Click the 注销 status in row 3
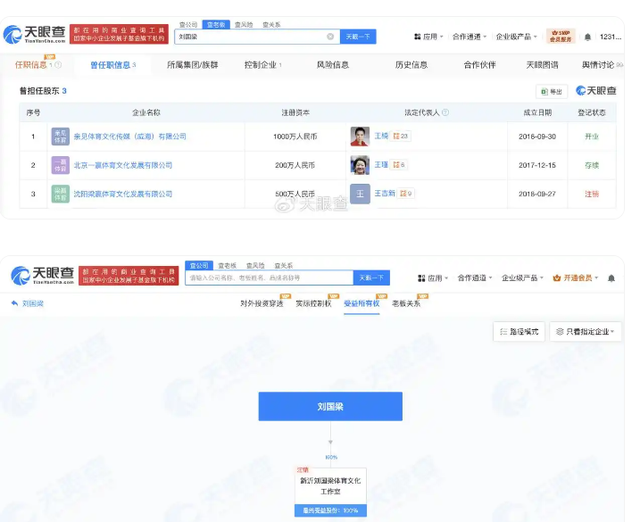640x522 pixels. [x=591, y=194]
